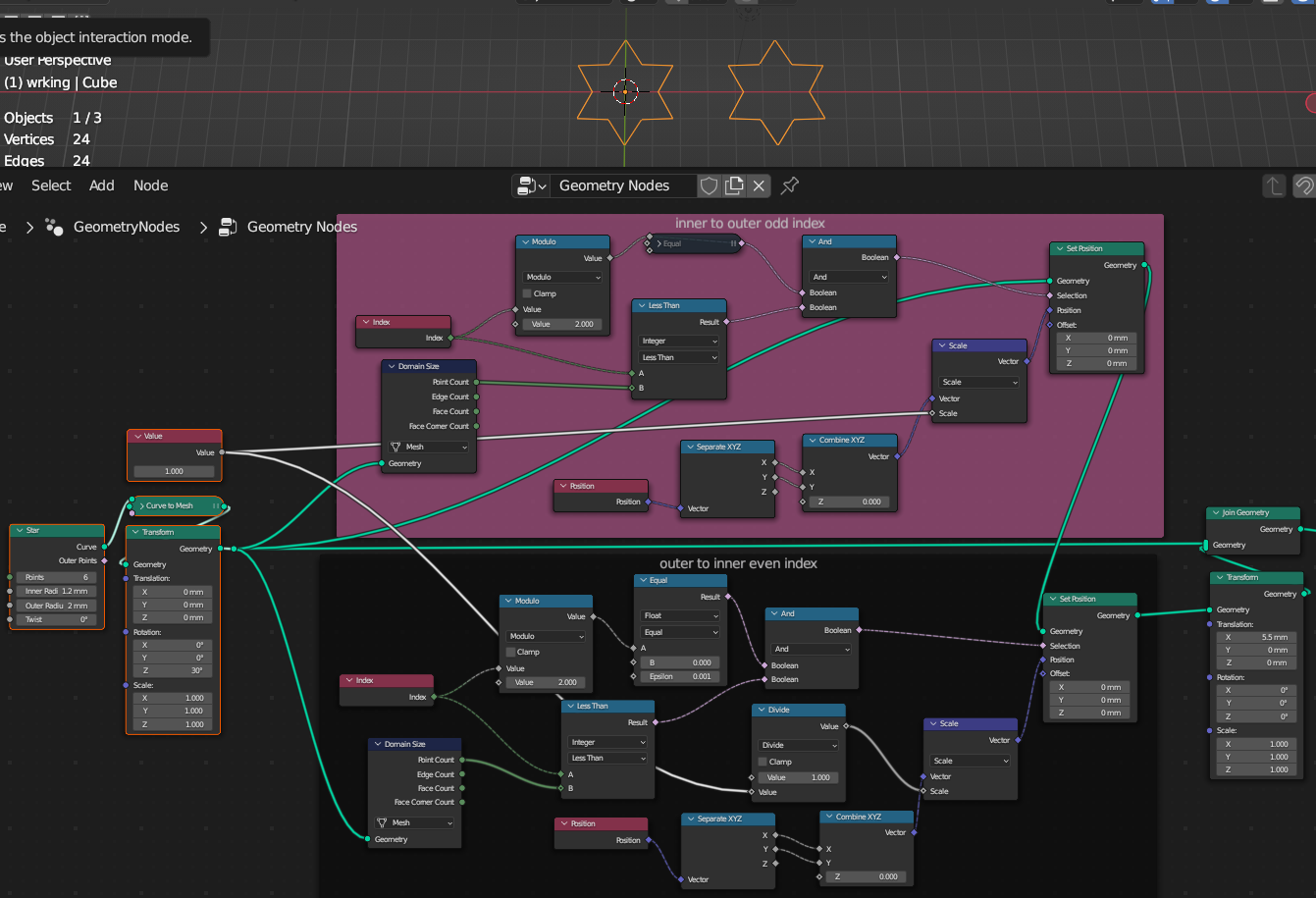
Task: Open Modulo operation dropdown in dark frame
Action: click(x=546, y=636)
